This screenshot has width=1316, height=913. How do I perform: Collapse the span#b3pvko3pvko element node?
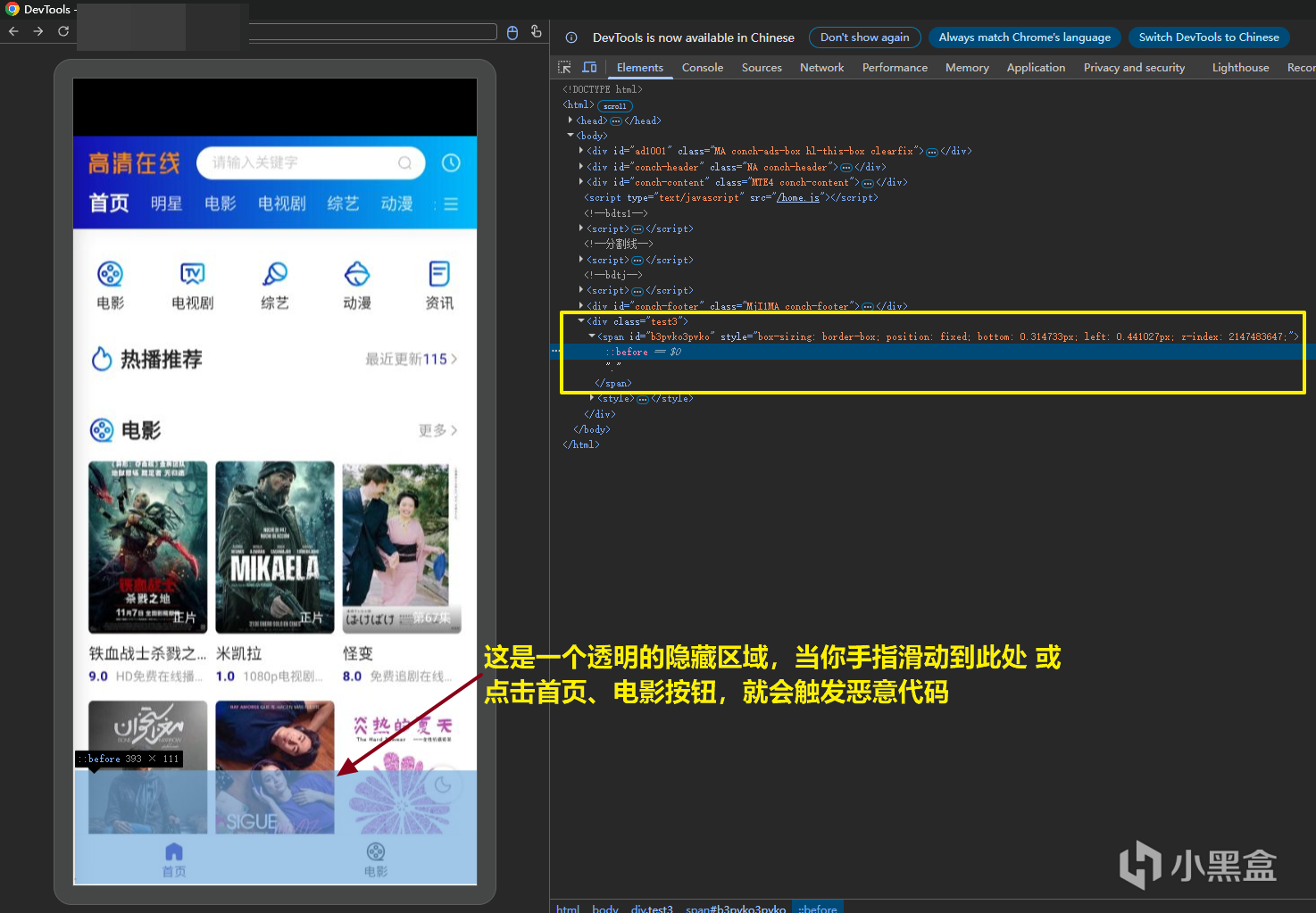pos(592,336)
